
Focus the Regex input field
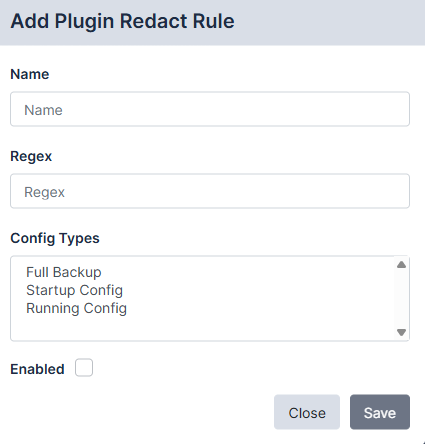[210, 191]
